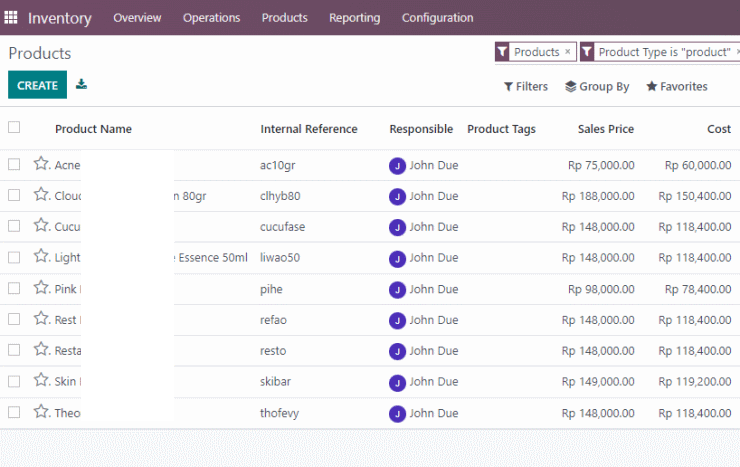Viewport: 740px width, 467px height.
Task: Star the product with reference clhyb80
Action: coord(41,194)
